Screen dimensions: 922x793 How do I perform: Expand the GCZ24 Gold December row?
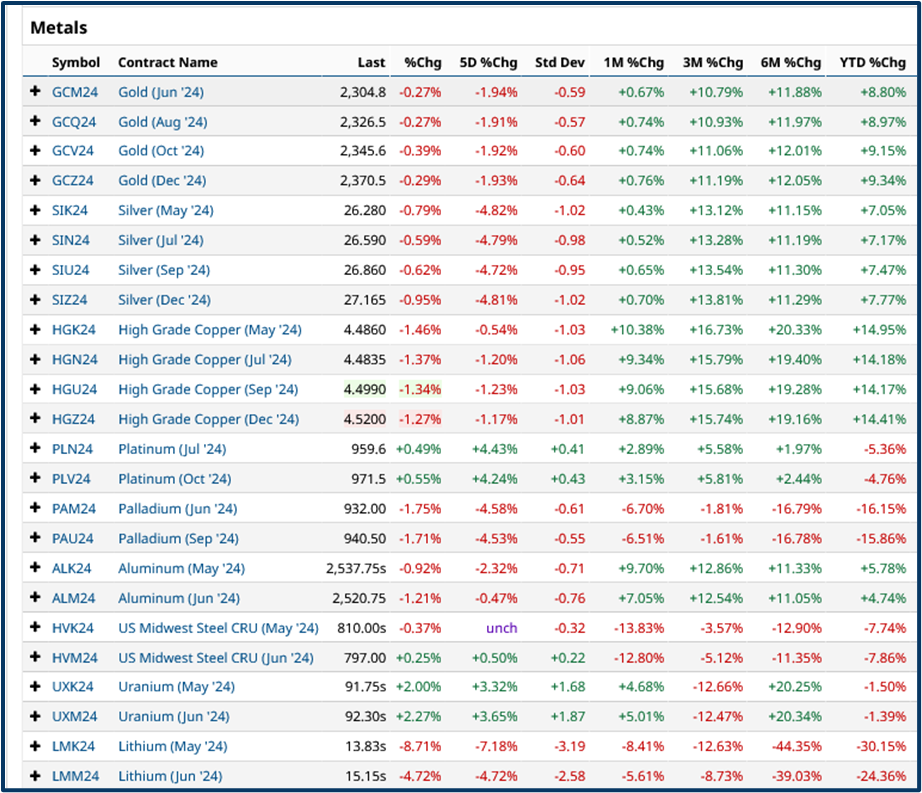(x=35, y=180)
